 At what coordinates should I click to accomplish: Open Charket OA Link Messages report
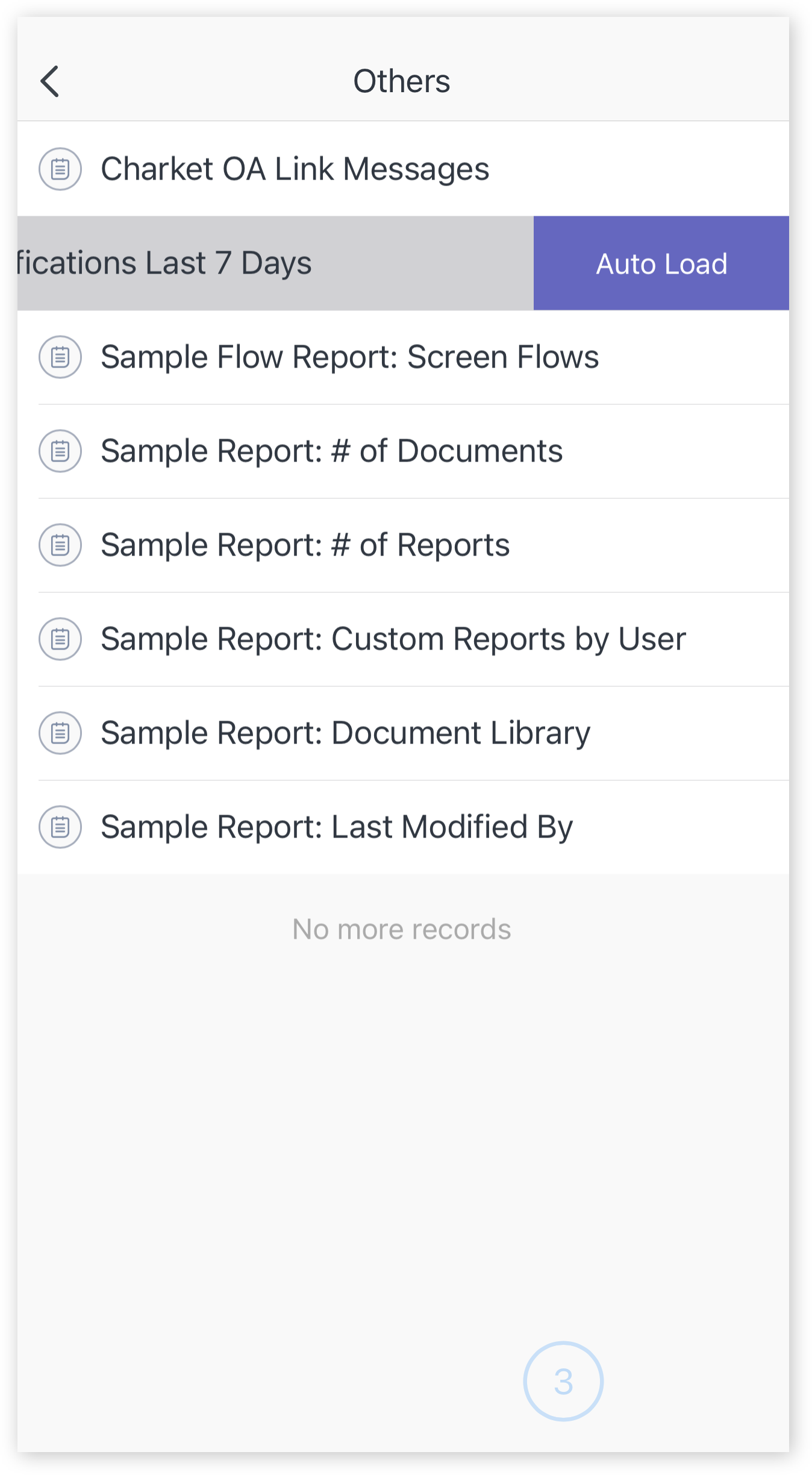tap(295, 169)
